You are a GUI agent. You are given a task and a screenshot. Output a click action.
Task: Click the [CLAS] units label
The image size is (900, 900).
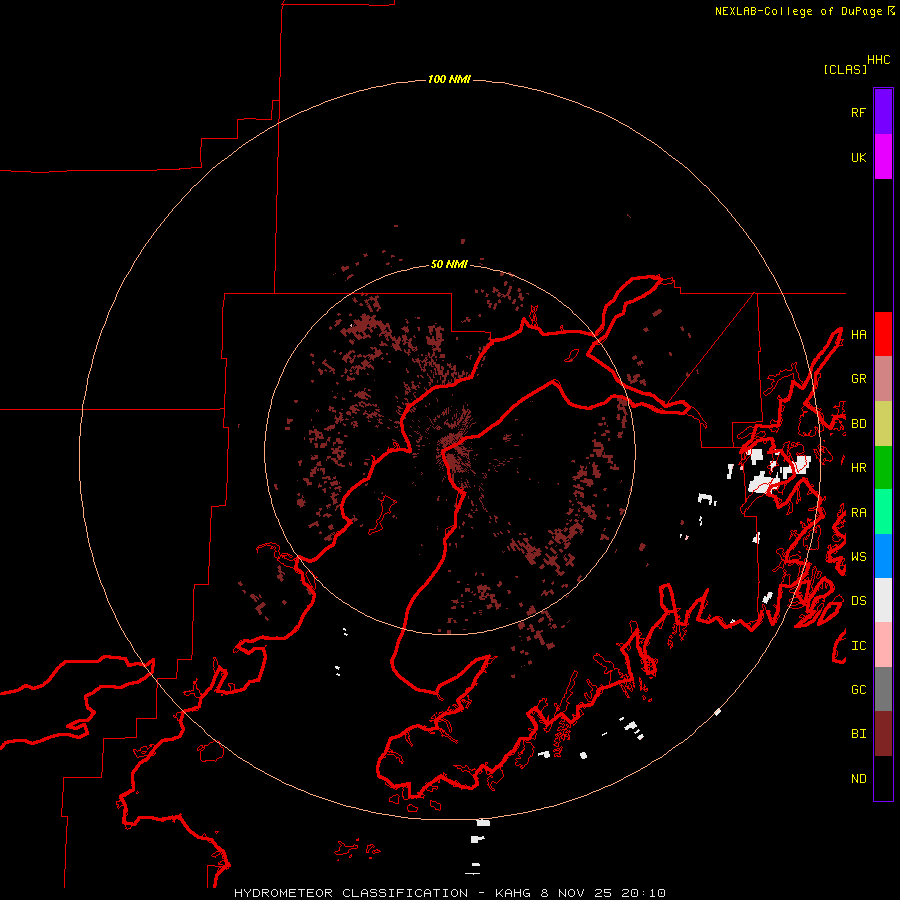pos(845,69)
